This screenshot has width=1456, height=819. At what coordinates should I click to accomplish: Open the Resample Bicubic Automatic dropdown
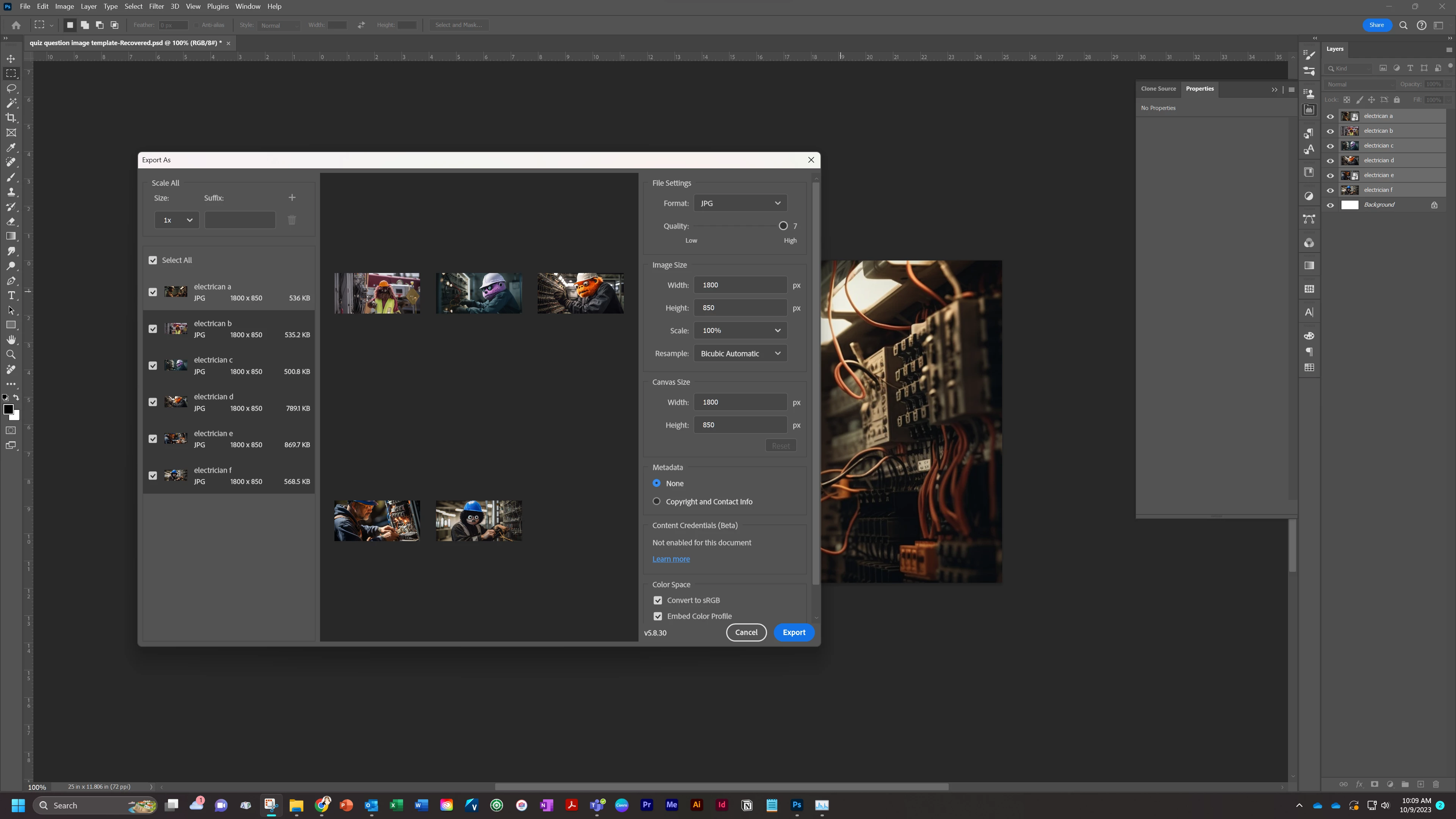pyautogui.click(x=740, y=353)
